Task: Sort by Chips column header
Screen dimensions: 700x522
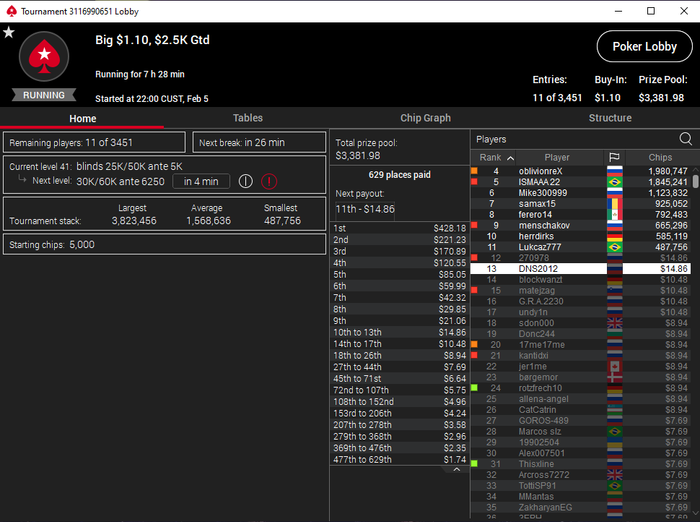Action: pos(660,157)
